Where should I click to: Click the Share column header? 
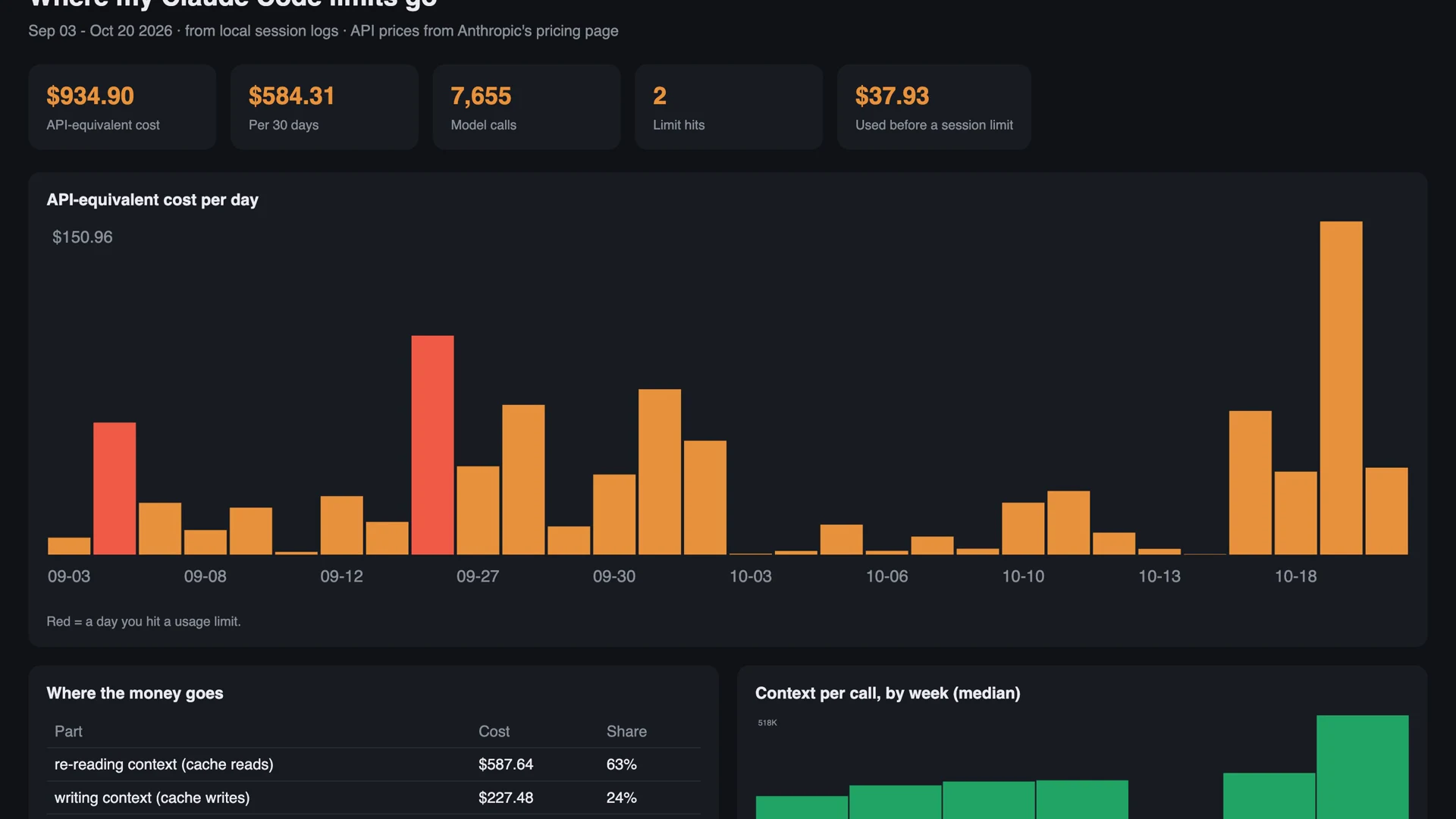click(626, 732)
